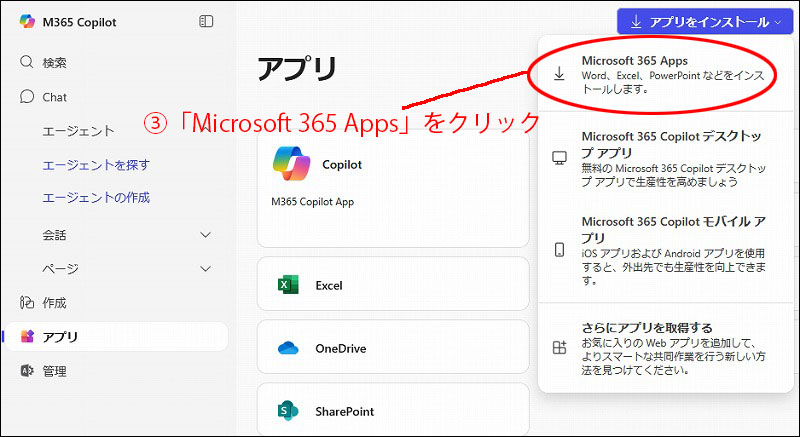Expand the ページ section chevron
Image resolution: width=800 pixels, height=437 pixels.
[206, 268]
